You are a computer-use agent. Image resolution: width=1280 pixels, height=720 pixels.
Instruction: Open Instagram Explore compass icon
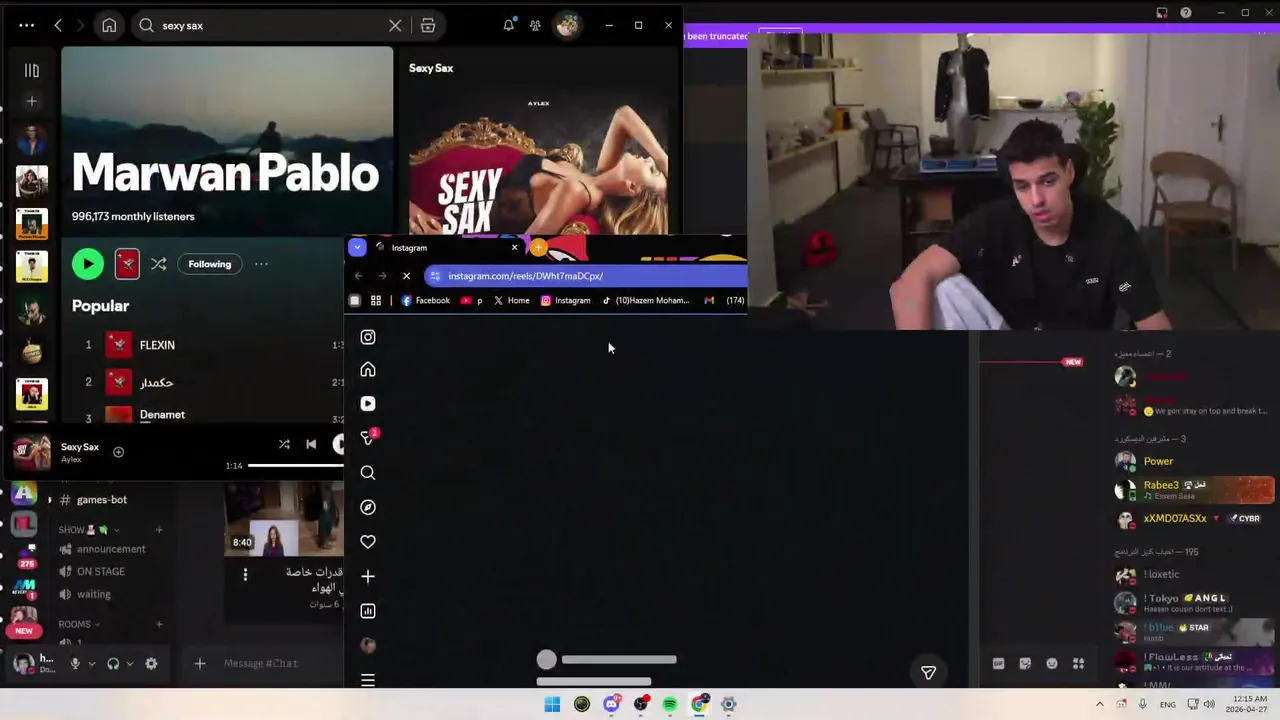[368, 507]
